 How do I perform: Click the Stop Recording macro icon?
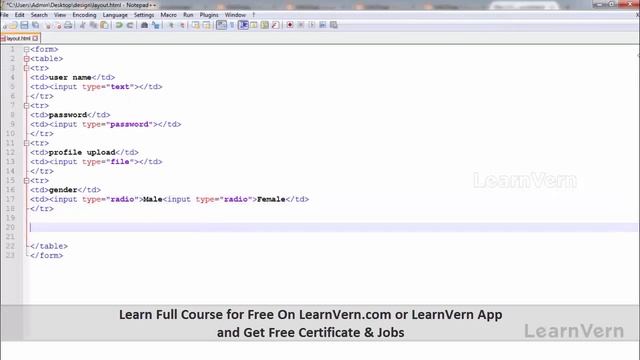click(x=301, y=25)
